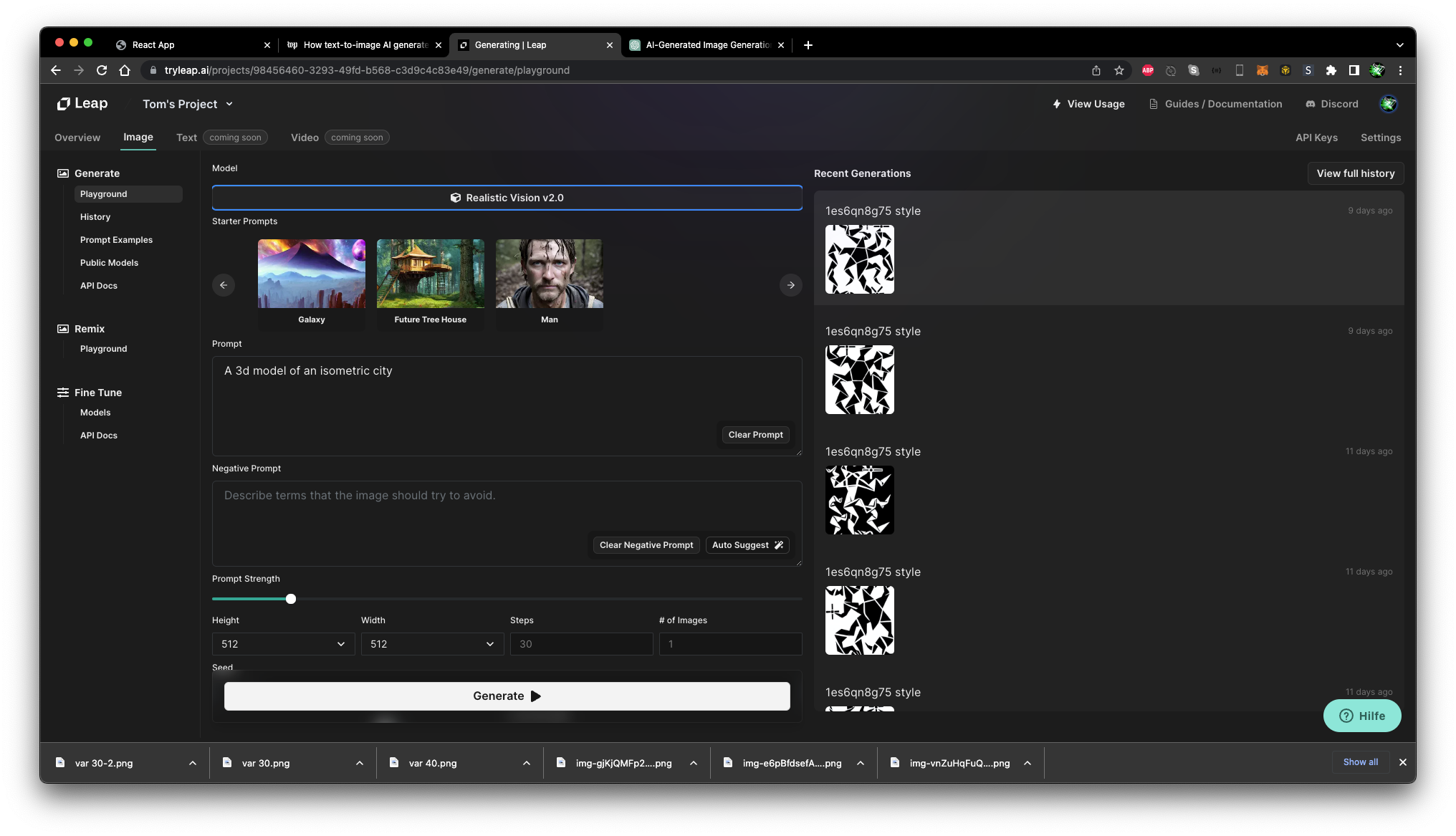
Task: Open the Height dropdown set to 512
Action: (283, 644)
